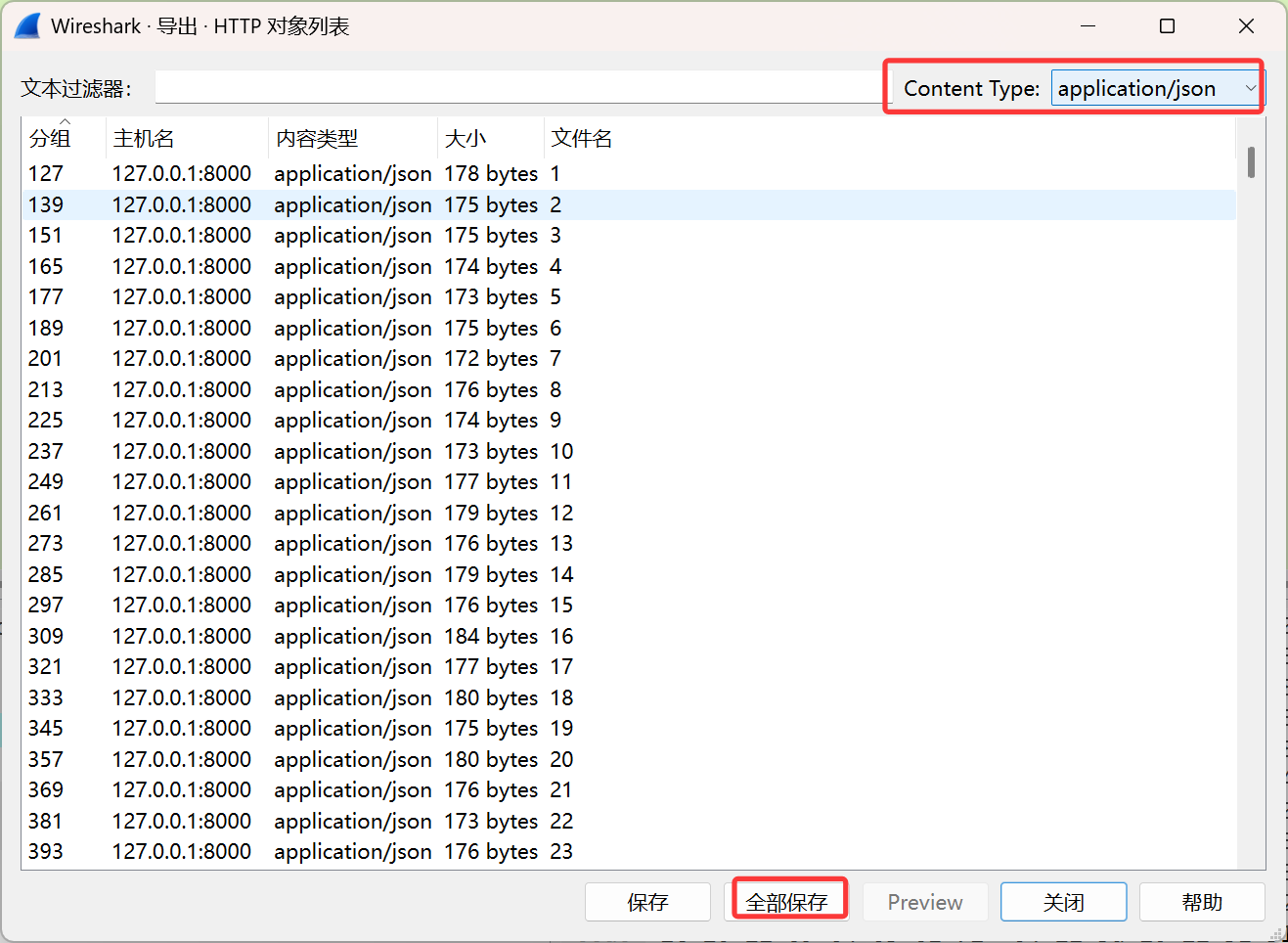The width and height of the screenshot is (1288, 943).
Task: Click the 文本过滤器 label
Action: pos(76,88)
